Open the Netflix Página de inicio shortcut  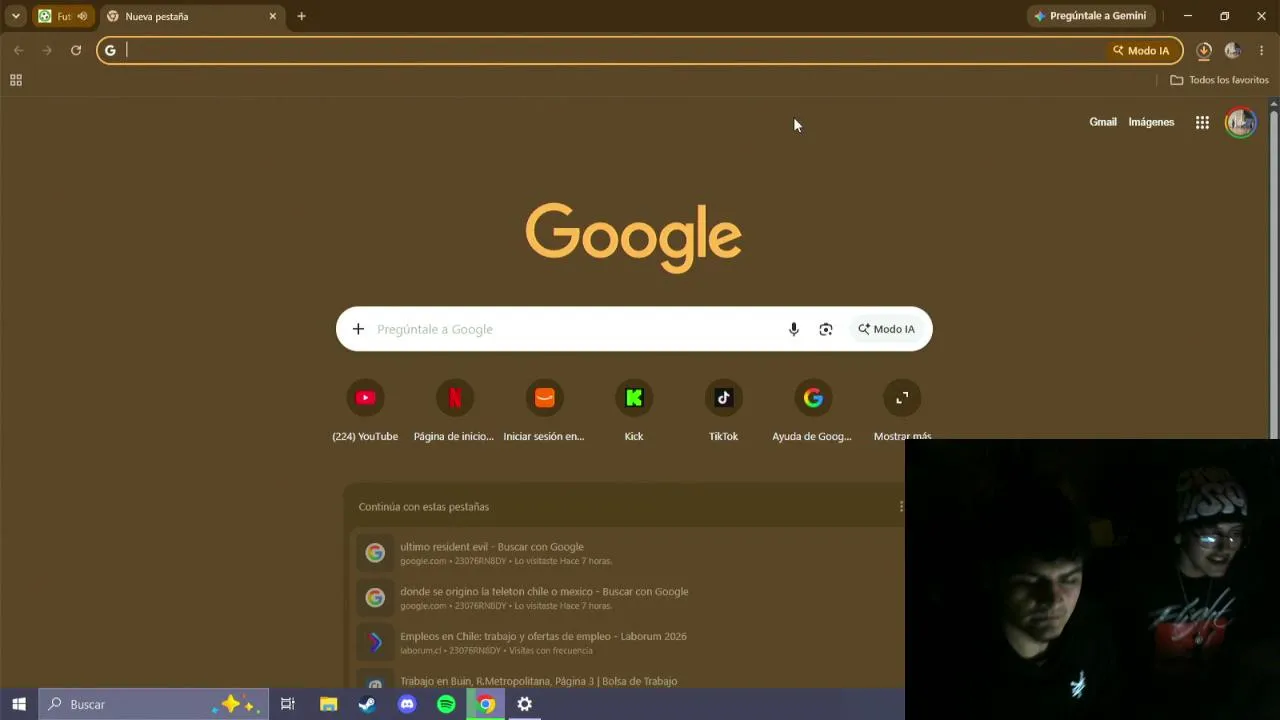coord(454,411)
